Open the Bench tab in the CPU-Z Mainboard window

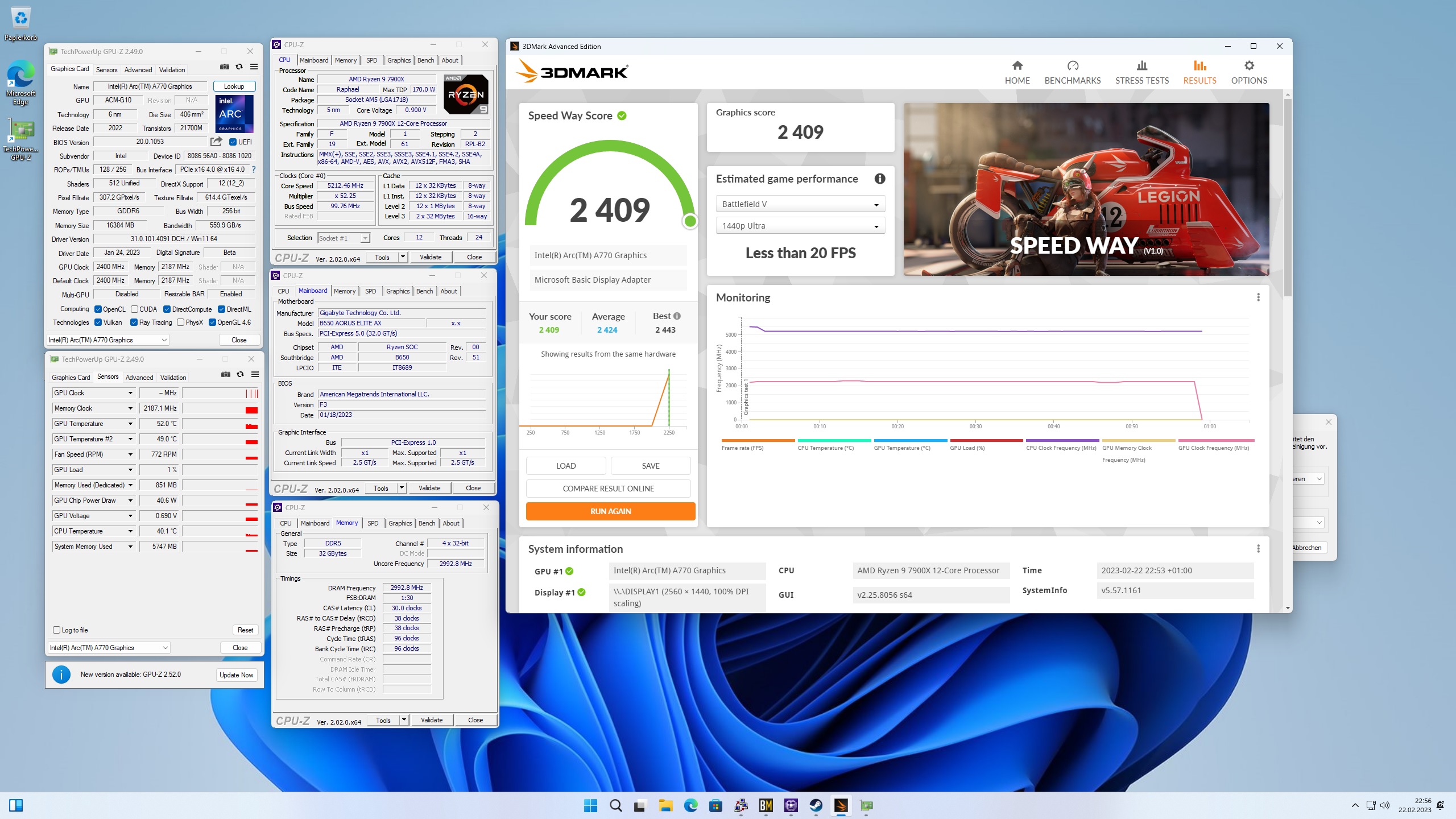click(x=424, y=291)
